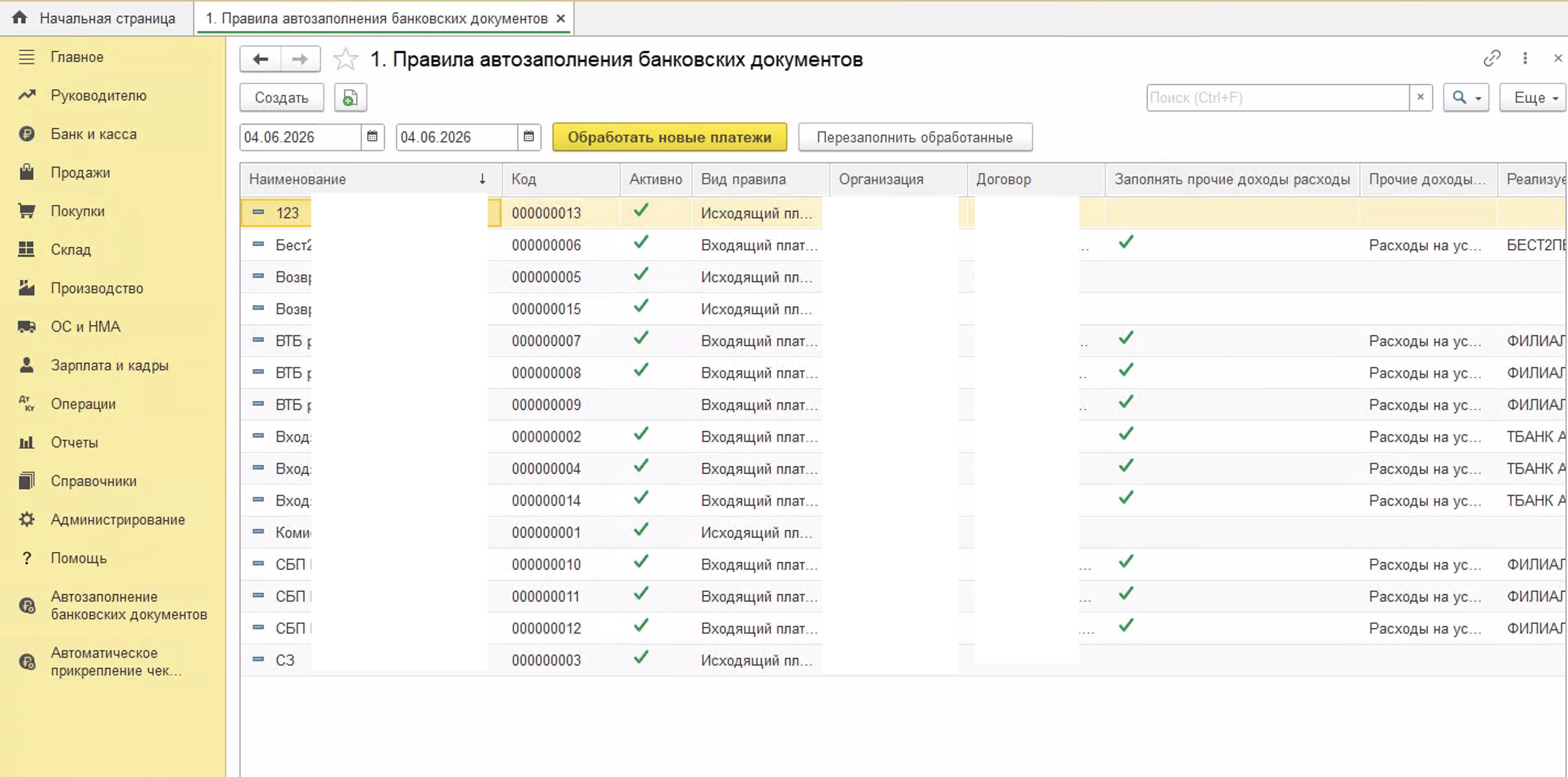Click the Операции icon in sidebar
This screenshot has width=1568, height=777.
(x=26, y=404)
